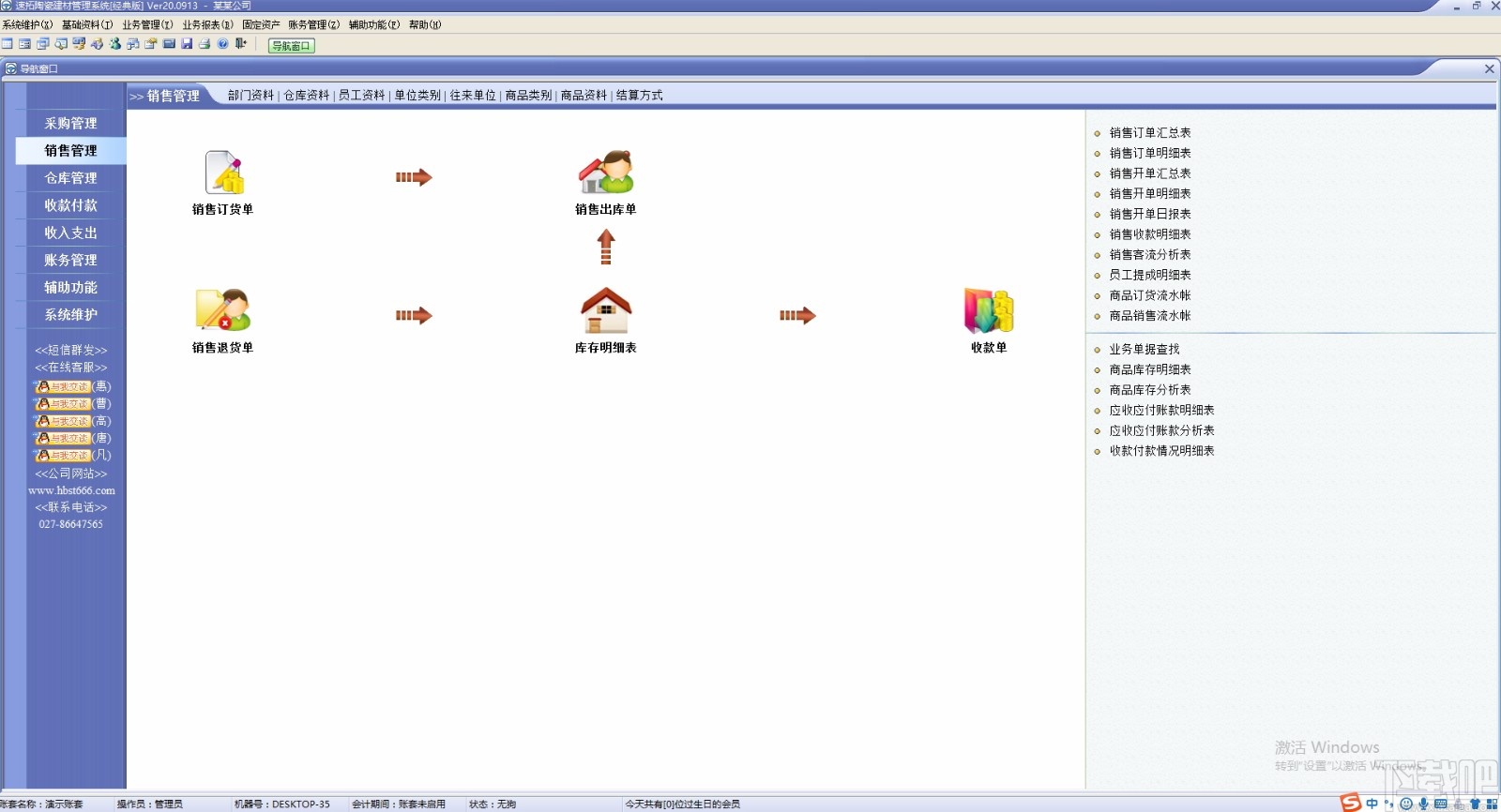
Task: Visit the www.hbst666.com website link
Action: click(71, 490)
